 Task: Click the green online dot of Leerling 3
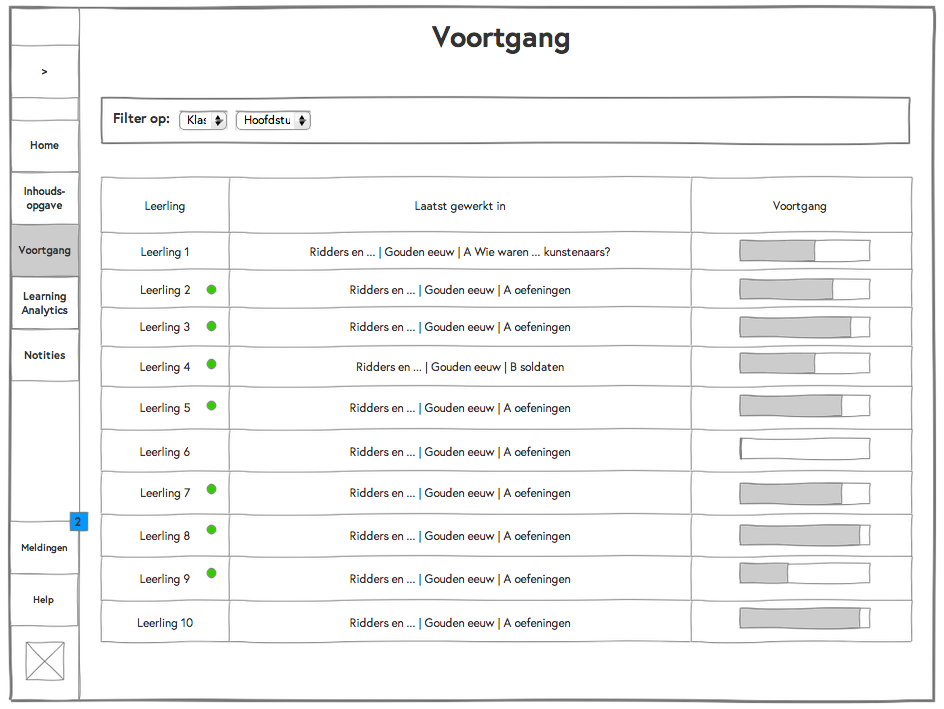tap(211, 326)
